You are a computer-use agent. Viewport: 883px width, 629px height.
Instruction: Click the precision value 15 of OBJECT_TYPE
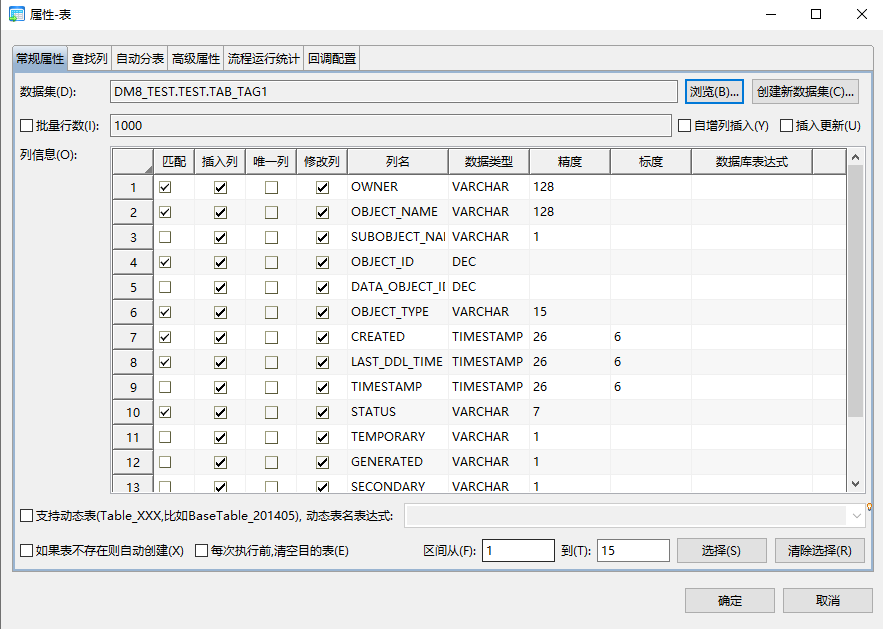(570, 312)
